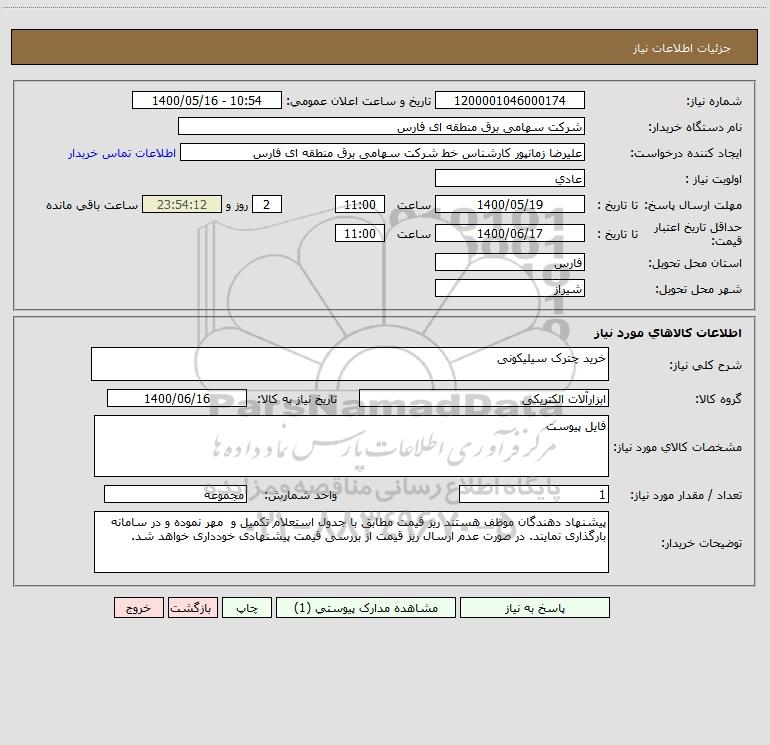Click the label تاریخ نیاز به کالا
The image size is (770, 745).
click(x=298, y=399)
